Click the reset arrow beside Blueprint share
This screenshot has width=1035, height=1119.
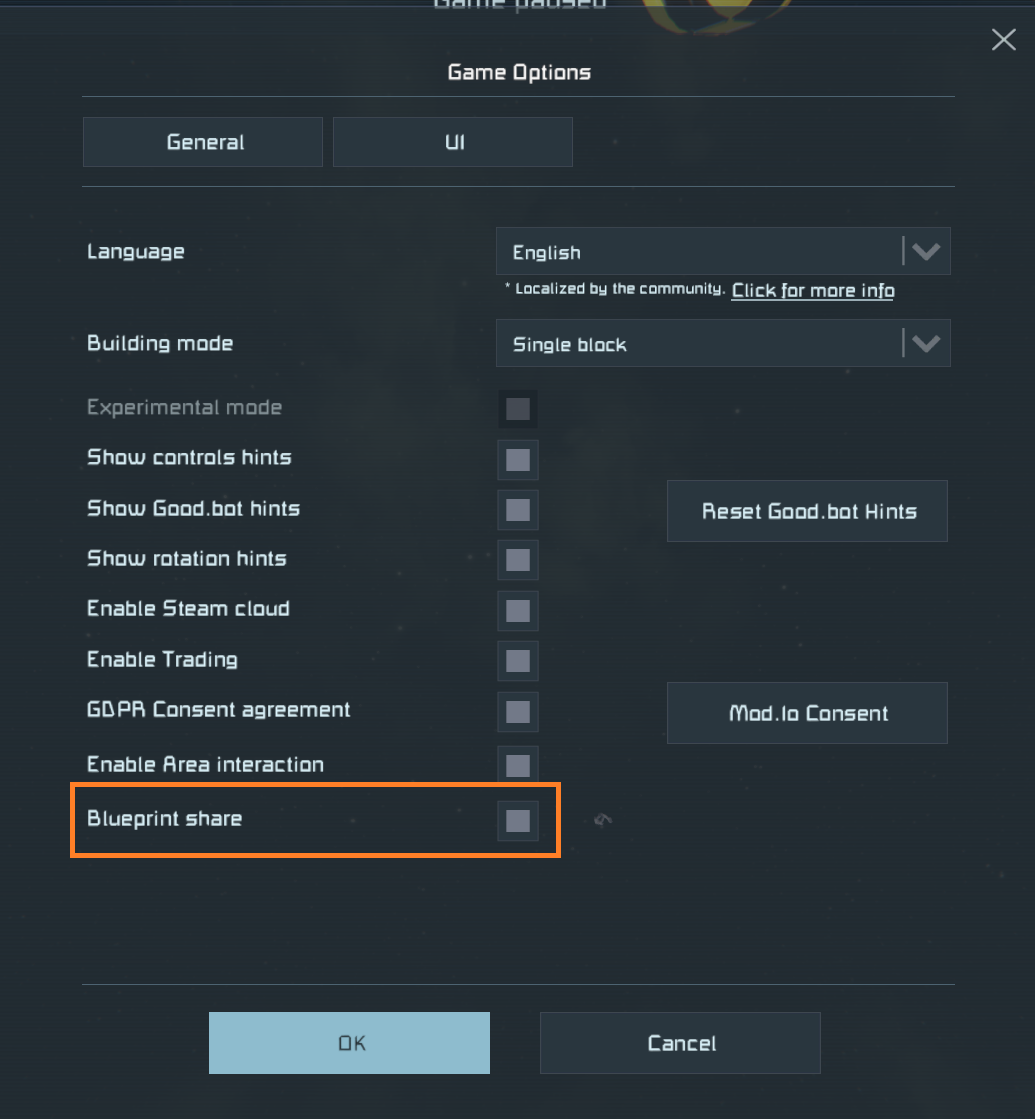tap(603, 821)
